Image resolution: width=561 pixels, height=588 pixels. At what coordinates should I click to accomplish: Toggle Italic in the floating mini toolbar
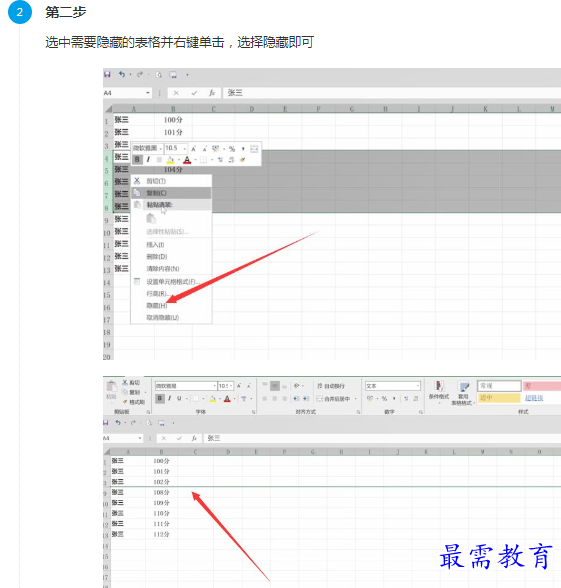tap(148, 160)
